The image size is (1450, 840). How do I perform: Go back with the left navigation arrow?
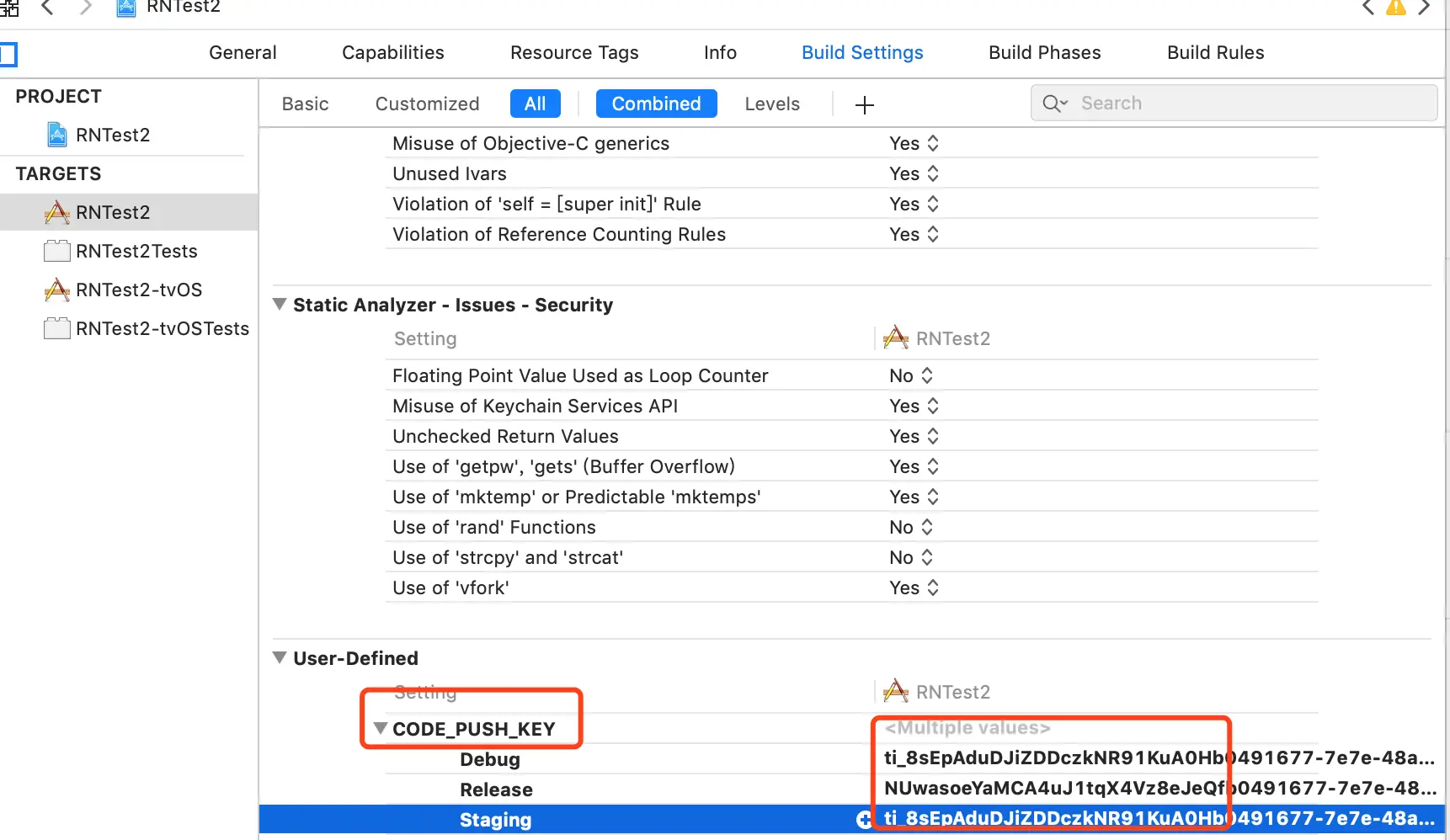click(x=47, y=8)
